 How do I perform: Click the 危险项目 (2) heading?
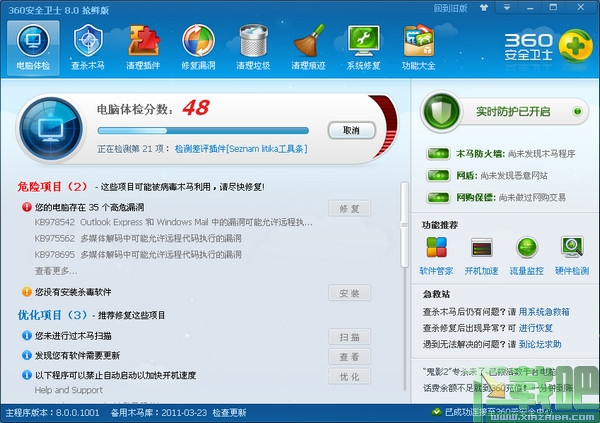(52, 187)
